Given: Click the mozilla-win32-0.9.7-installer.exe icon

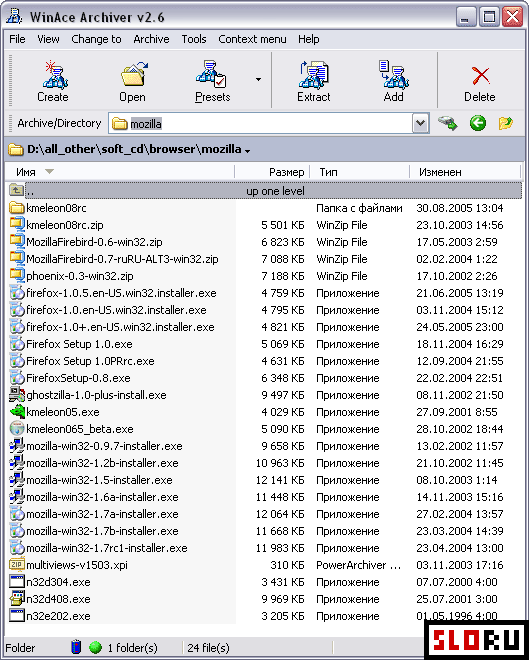Looking at the screenshot, I should click(x=17, y=446).
